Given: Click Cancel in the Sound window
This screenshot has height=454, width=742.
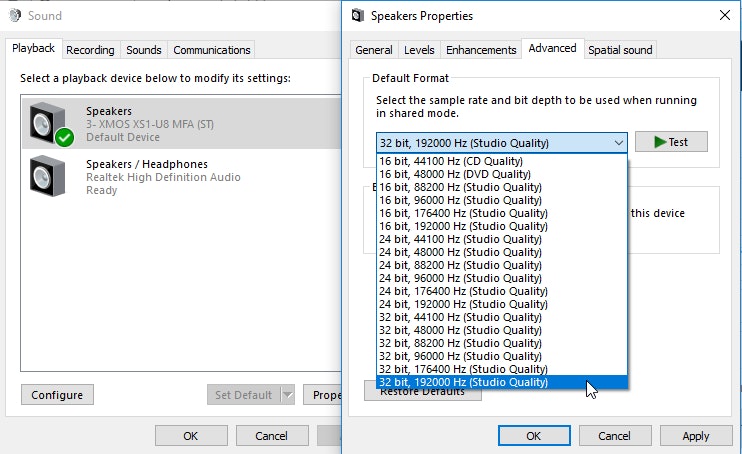Looking at the screenshot, I should tap(271, 436).
